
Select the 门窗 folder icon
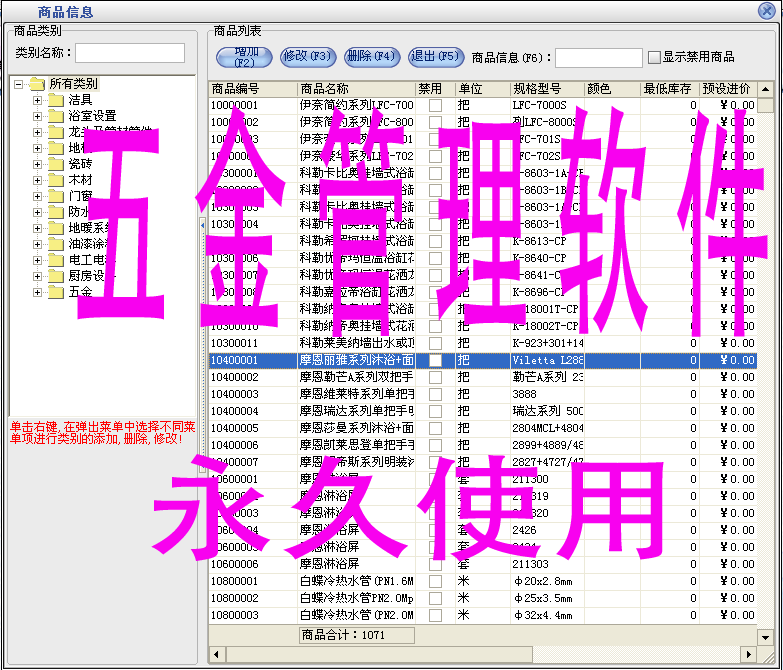click(x=56, y=196)
